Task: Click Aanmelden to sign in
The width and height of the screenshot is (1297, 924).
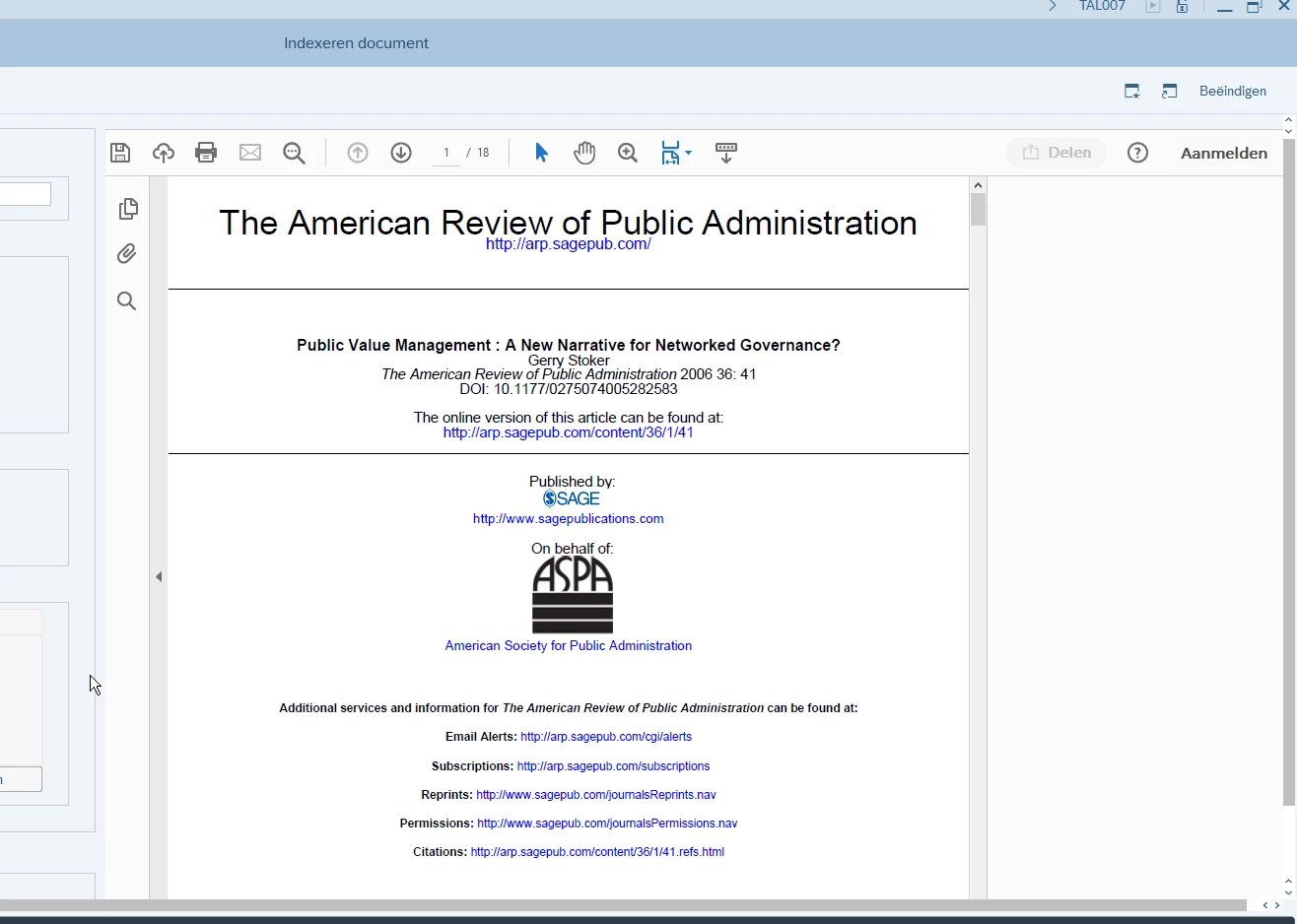Action: pyautogui.click(x=1224, y=153)
